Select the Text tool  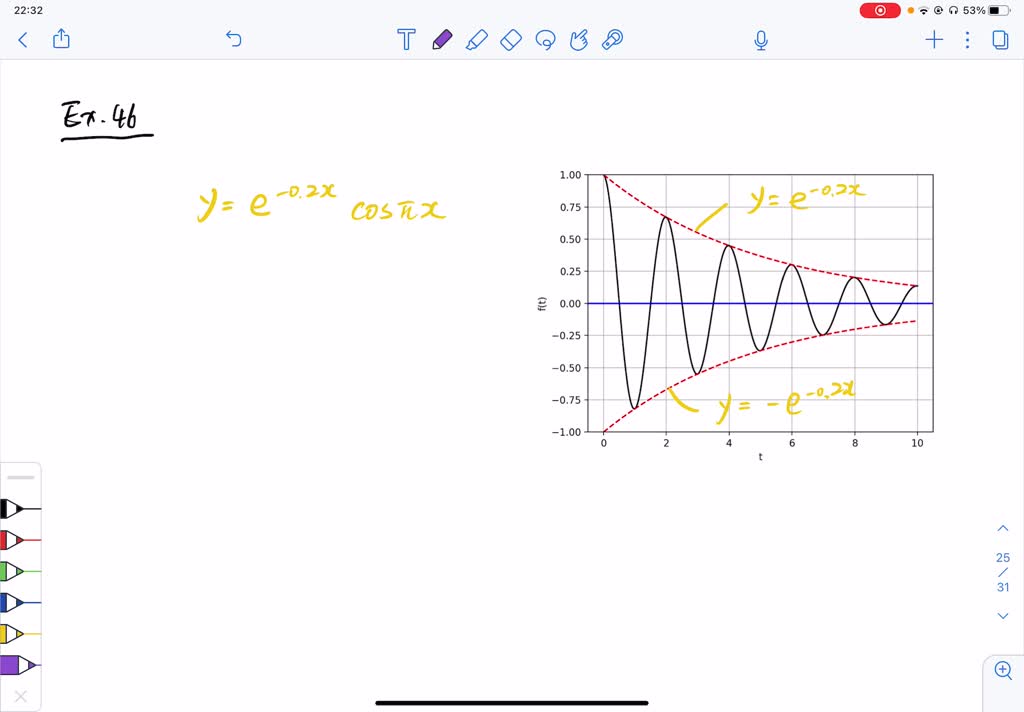406,40
